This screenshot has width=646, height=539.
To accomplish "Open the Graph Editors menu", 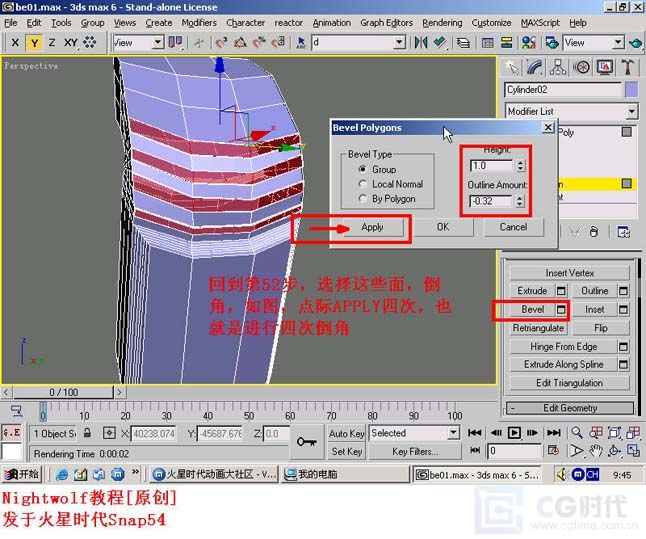I will [386, 23].
